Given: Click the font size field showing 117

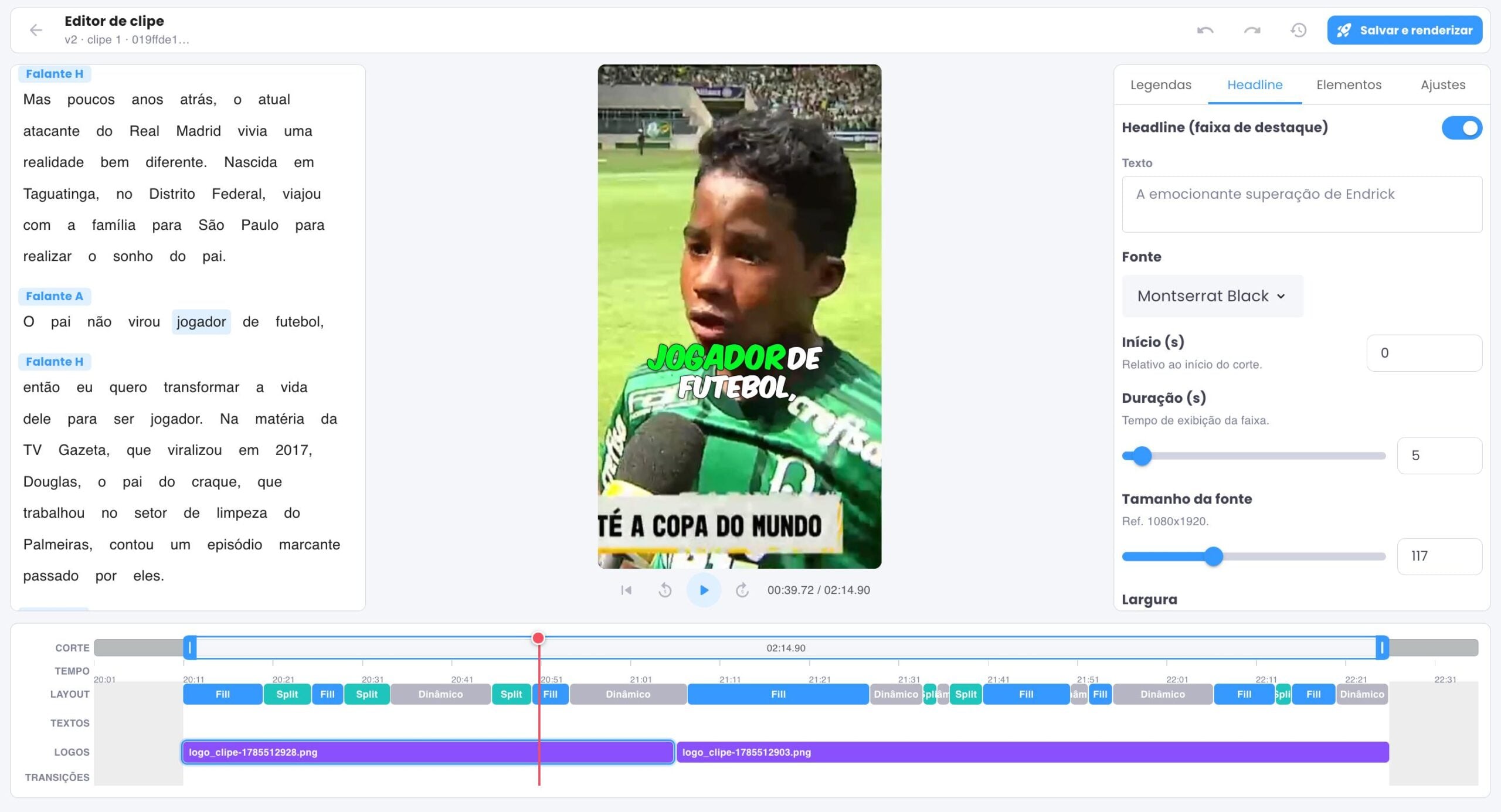Looking at the screenshot, I should pyautogui.click(x=1439, y=556).
